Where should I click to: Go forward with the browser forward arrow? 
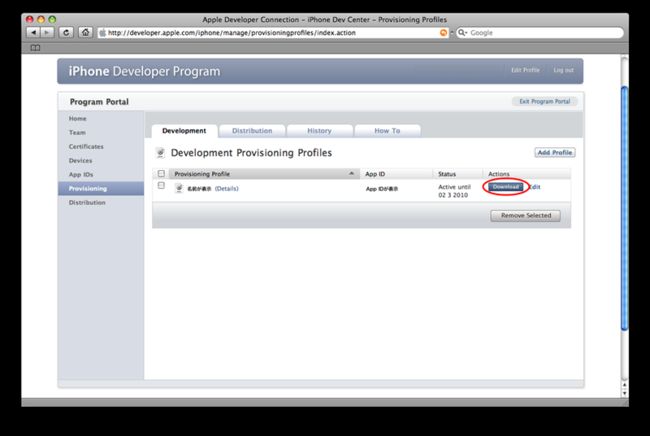(x=47, y=32)
